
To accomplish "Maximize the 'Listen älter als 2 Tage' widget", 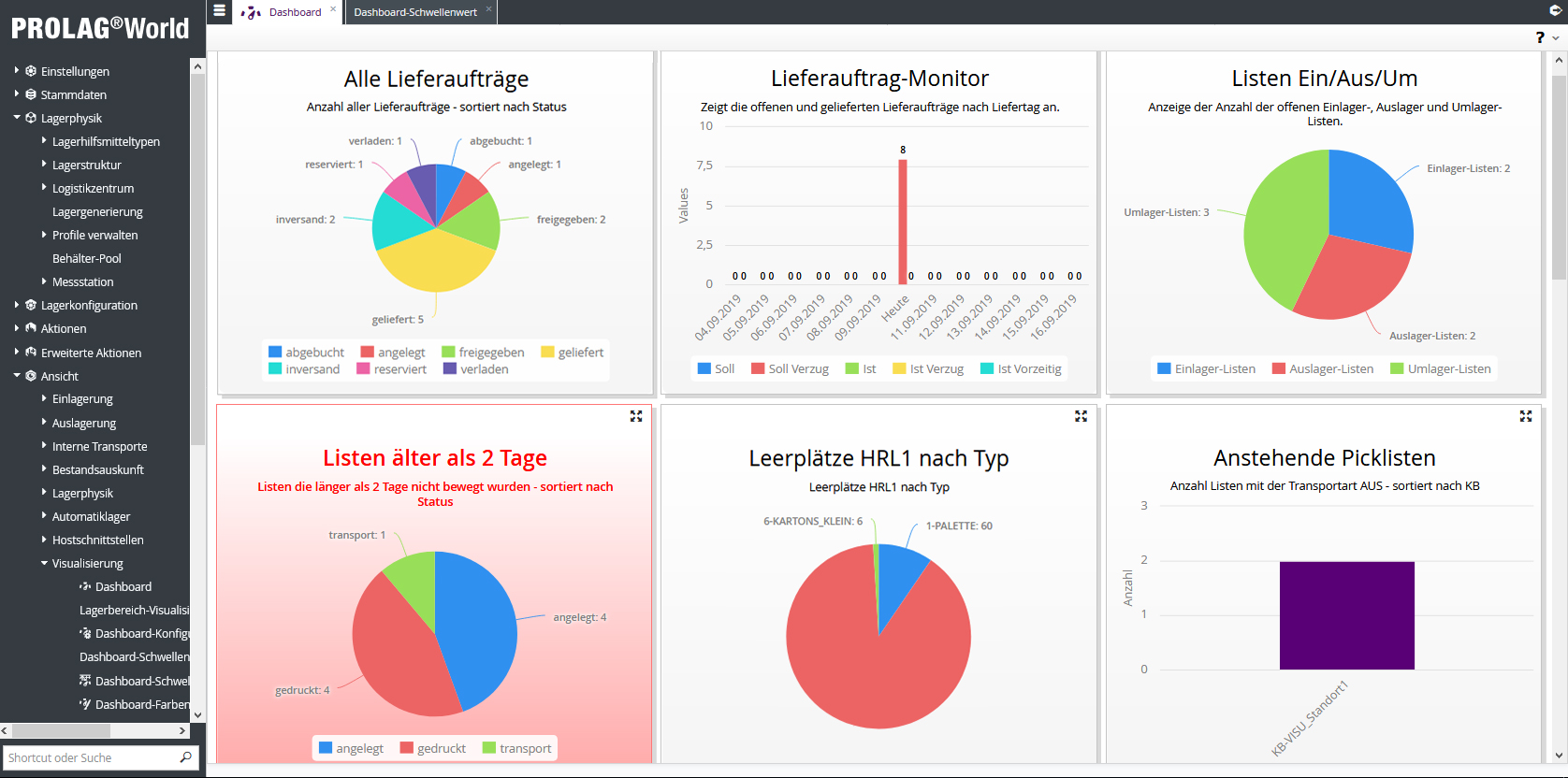I will click(636, 416).
